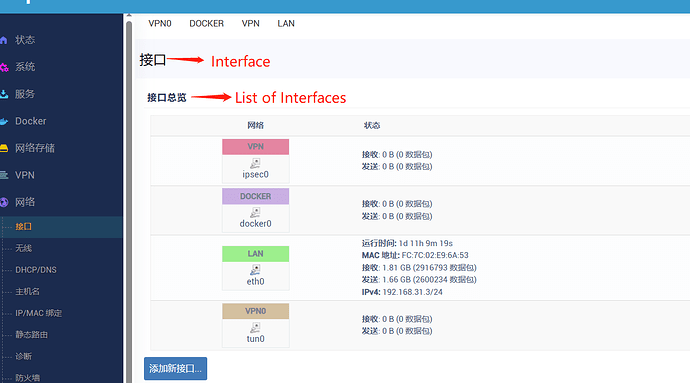The height and width of the screenshot is (383, 690).
Task: Click the eth0 interface icon
Action: (x=255, y=270)
